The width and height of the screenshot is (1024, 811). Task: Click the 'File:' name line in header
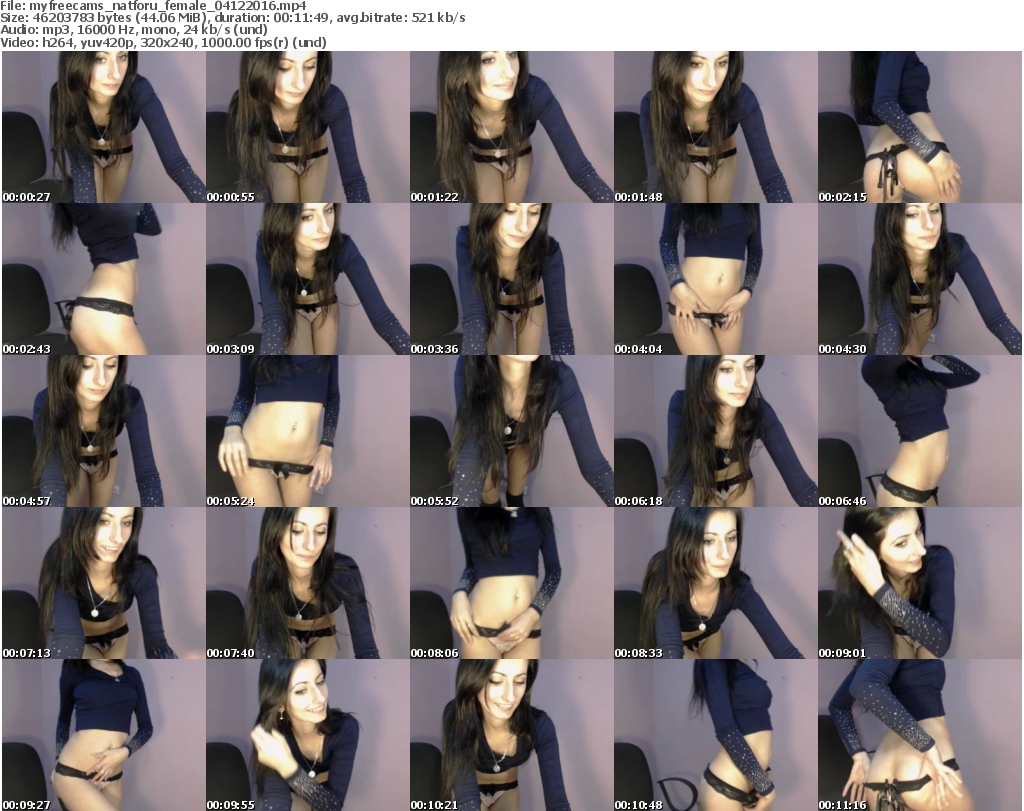153,6
